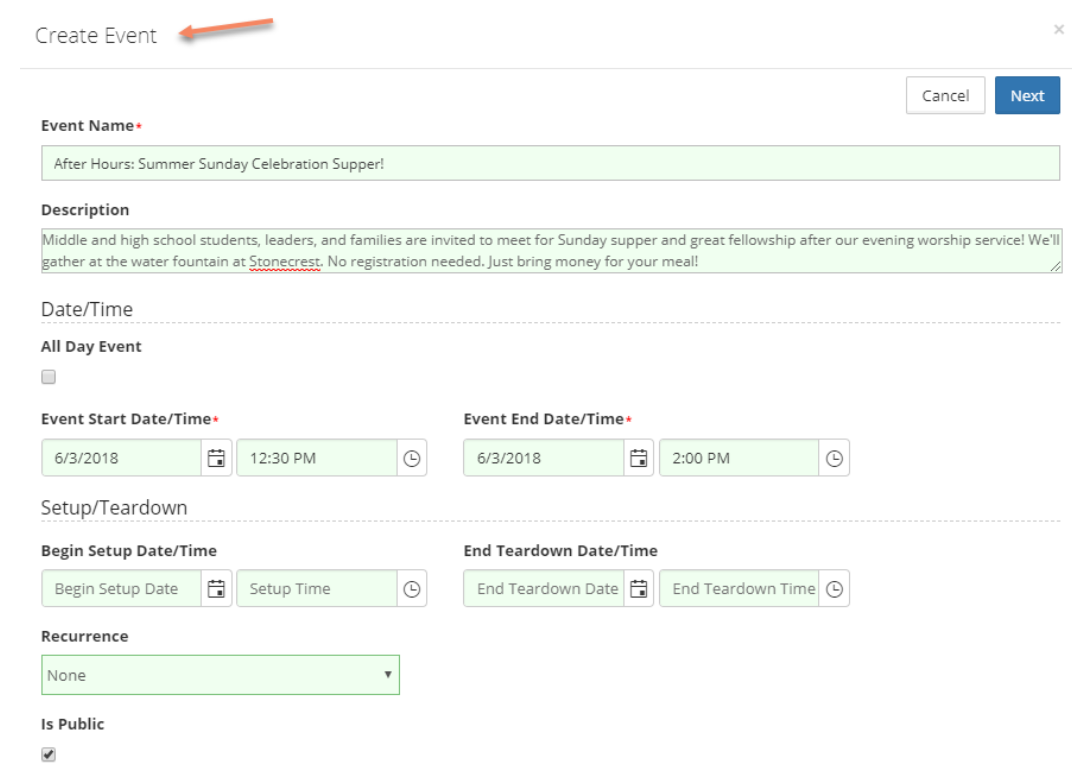Open calendar picker for End Teardown Date
This screenshot has width=1072, height=775.
coord(639,588)
